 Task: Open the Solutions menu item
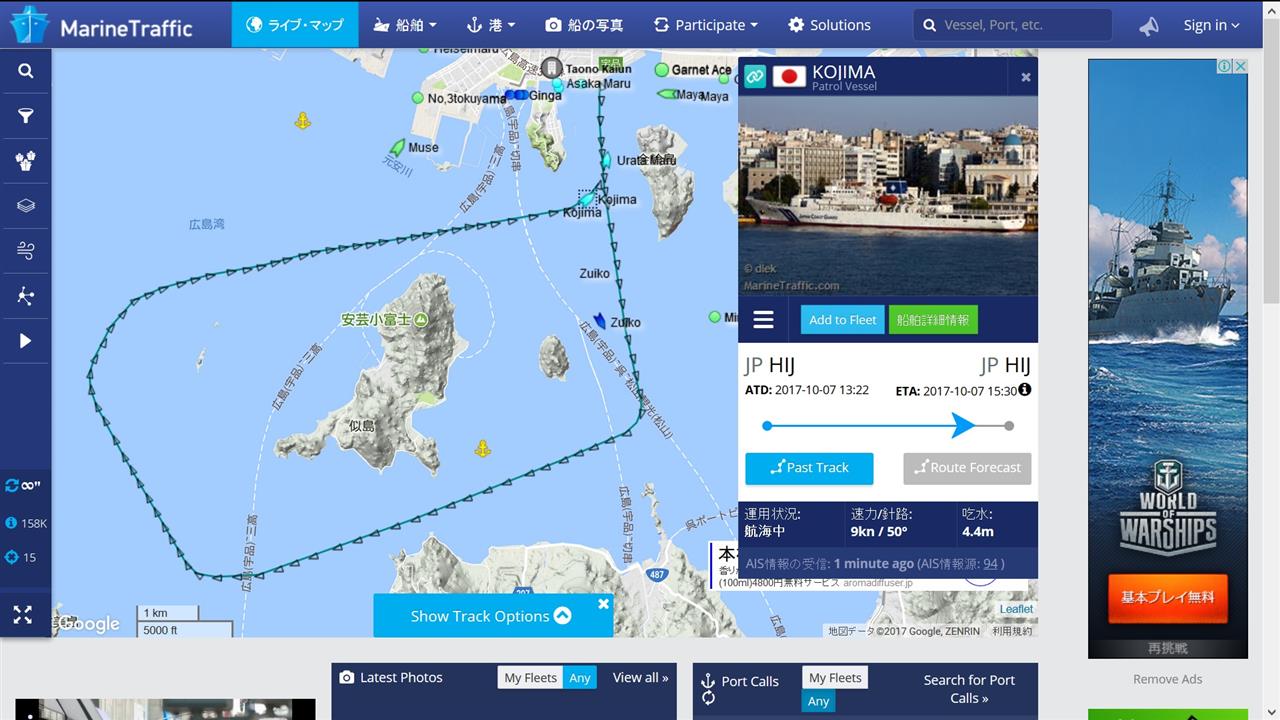coord(829,25)
